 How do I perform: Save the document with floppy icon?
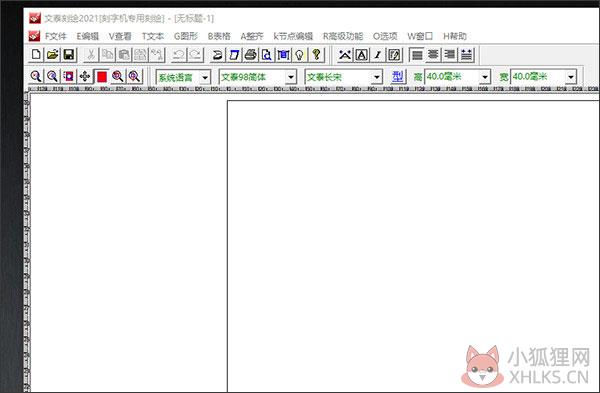(x=69, y=55)
